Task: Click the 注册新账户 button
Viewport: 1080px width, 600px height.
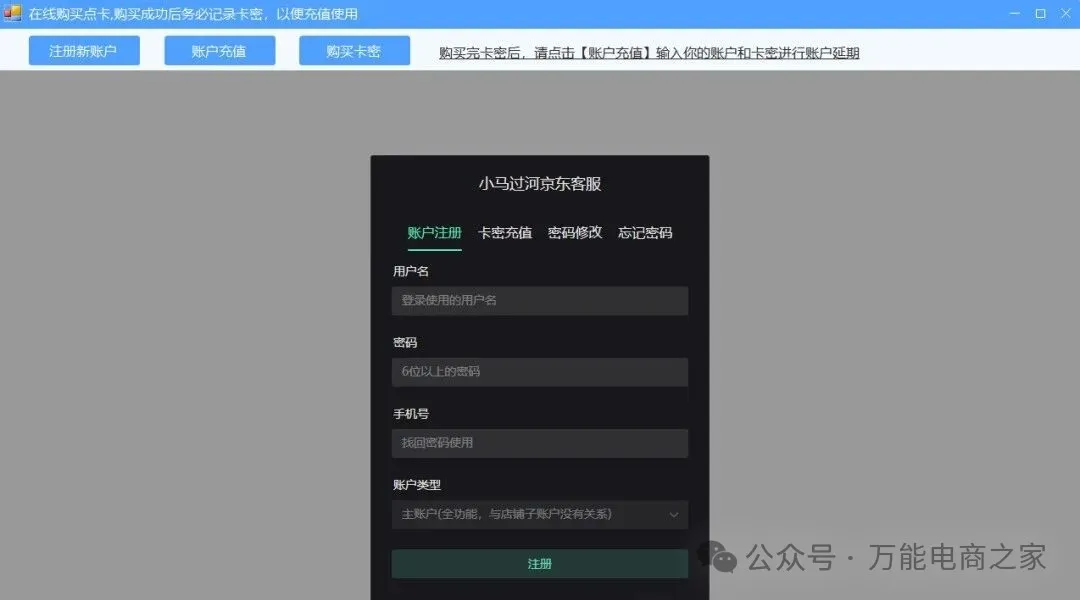Action: [84, 51]
